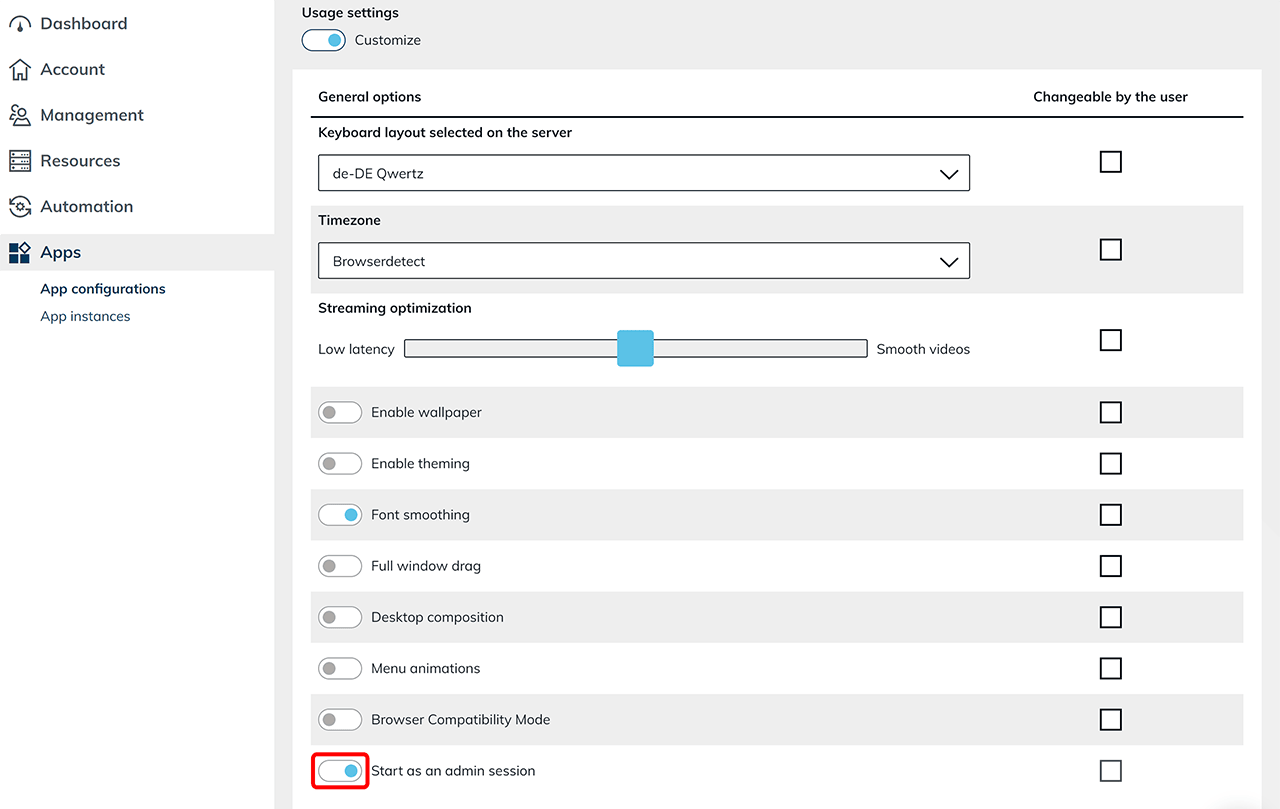Click the Dashboard gauge icon
This screenshot has height=809, width=1280.
click(x=20, y=24)
